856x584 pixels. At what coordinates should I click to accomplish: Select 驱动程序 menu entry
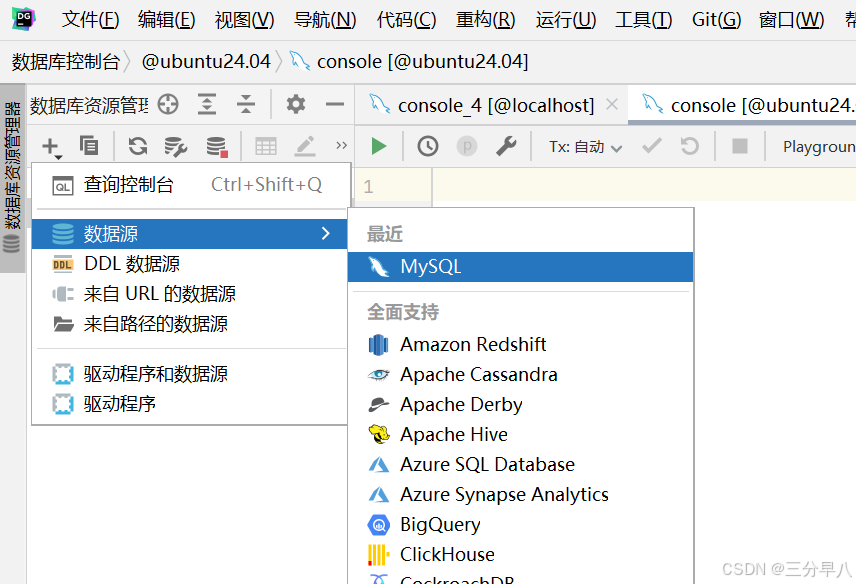189,404
